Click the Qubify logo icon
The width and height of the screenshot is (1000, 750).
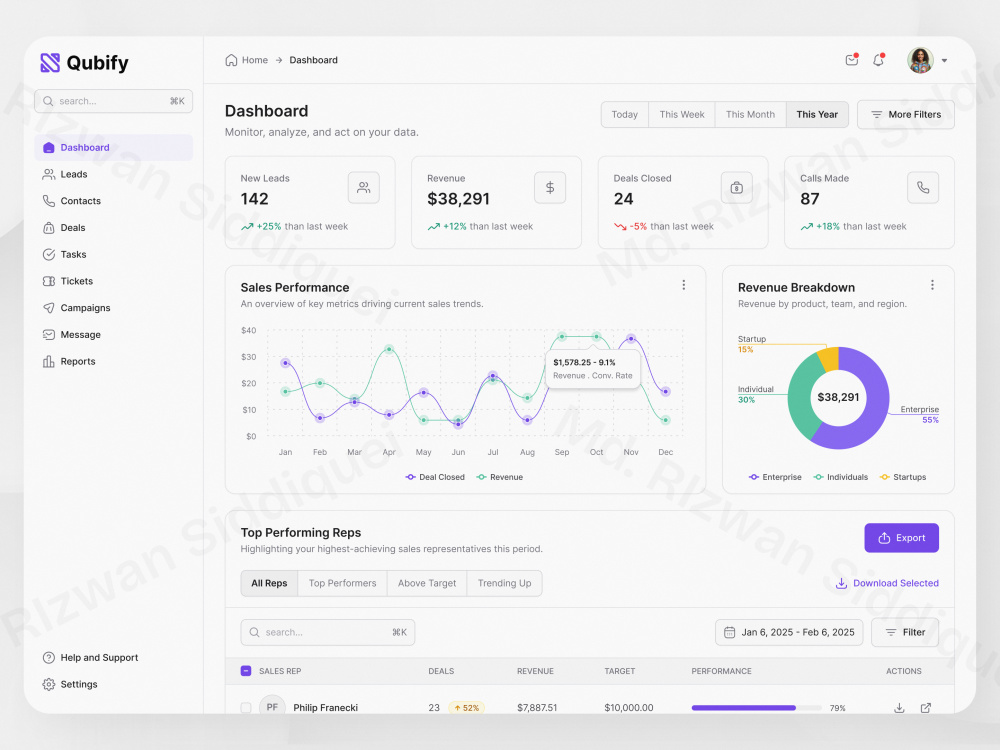pos(50,62)
